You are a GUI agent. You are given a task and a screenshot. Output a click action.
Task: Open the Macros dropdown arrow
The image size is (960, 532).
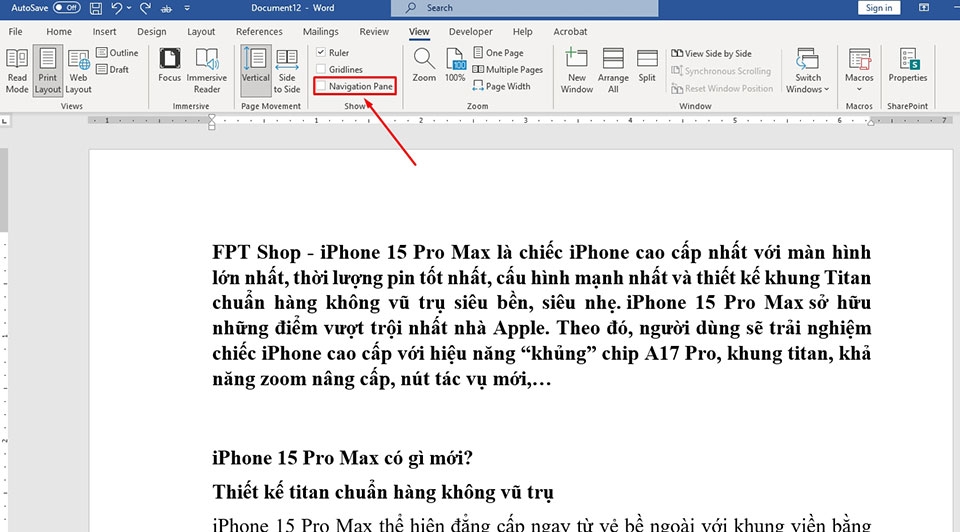click(859, 89)
